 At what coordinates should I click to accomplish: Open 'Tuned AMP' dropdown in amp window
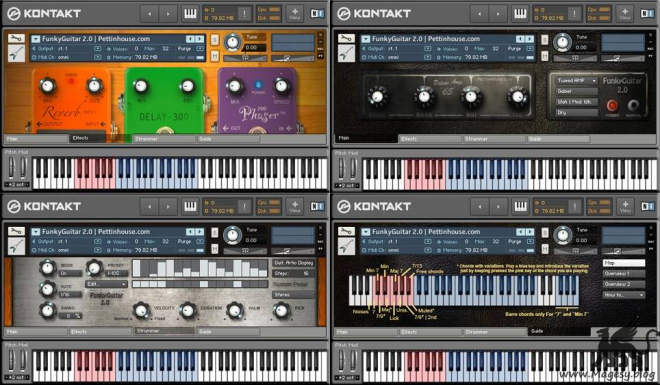point(577,80)
